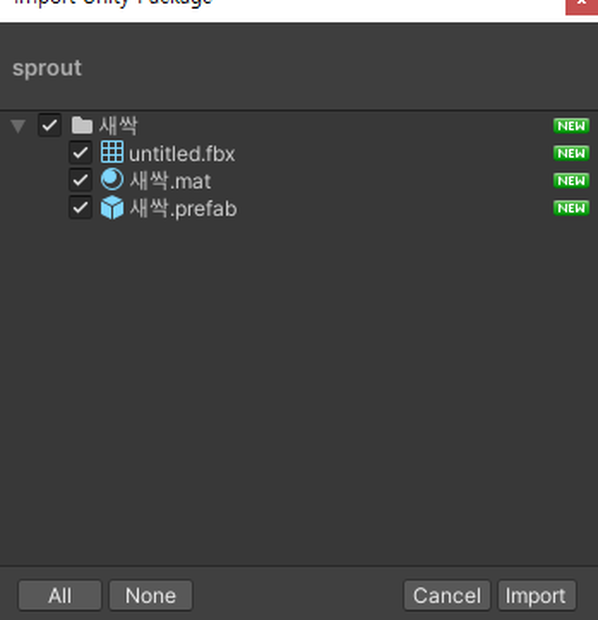The height and width of the screenshot is (620, 598).
Task: Click the 새싹 folder icon
Action: [82, 125]
